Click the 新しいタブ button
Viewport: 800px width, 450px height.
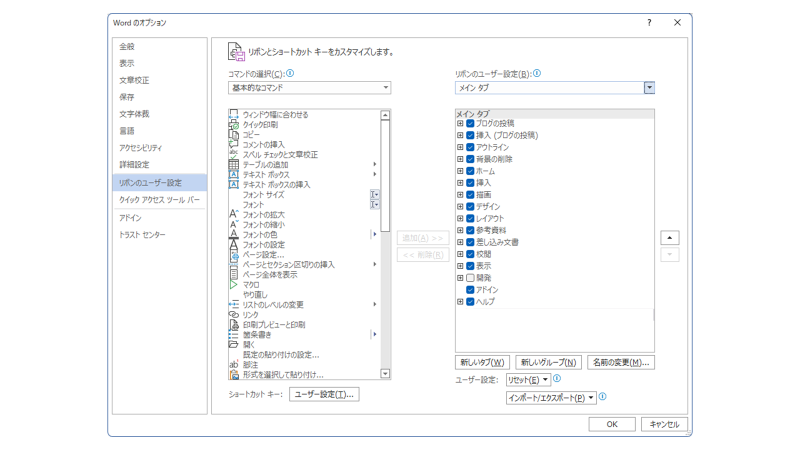(x=482, y=362)
